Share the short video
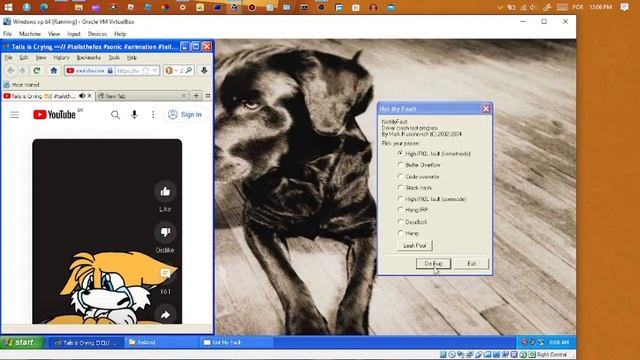 [x=165, y=315]
